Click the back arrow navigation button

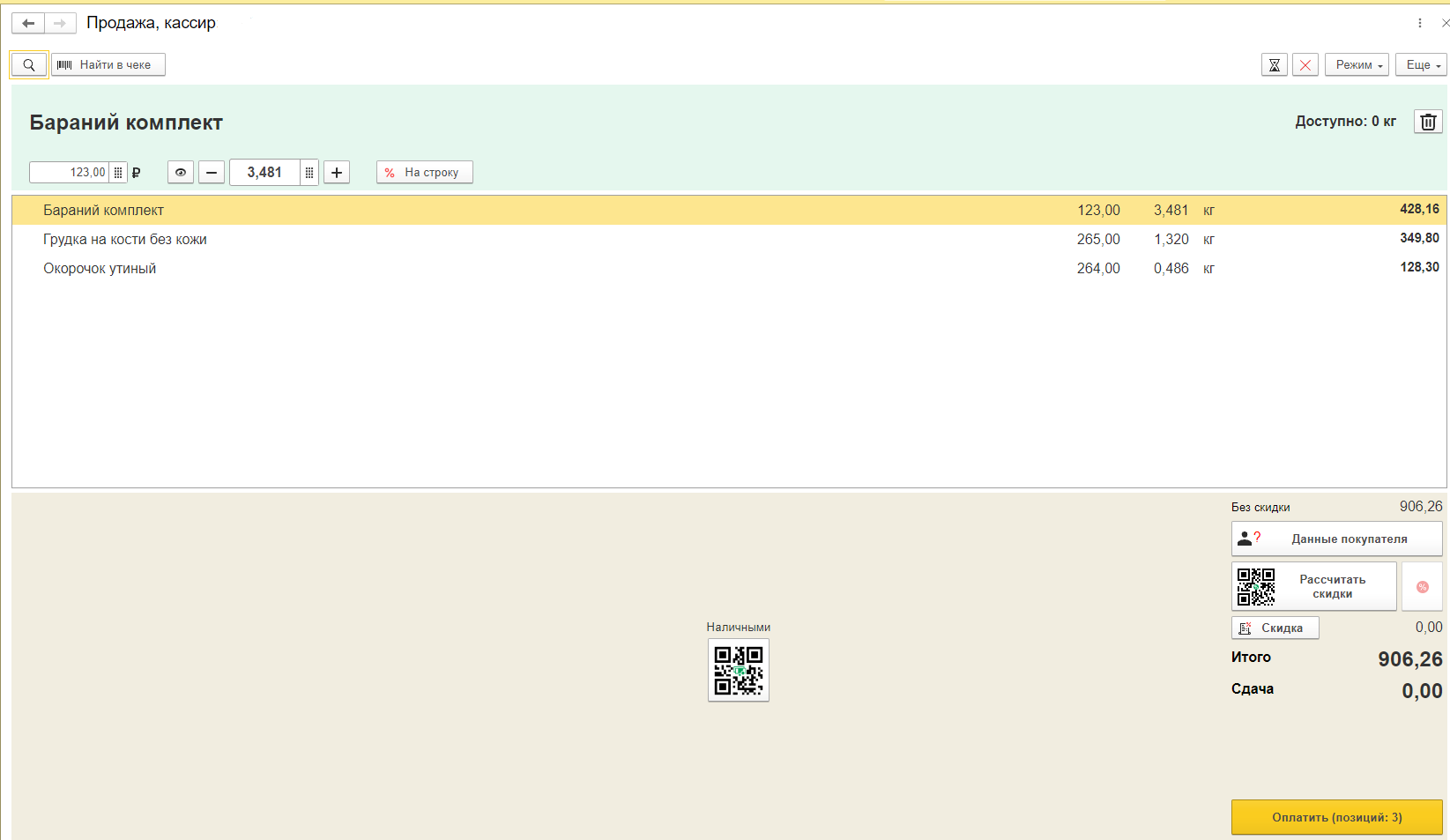coord(28,23)
